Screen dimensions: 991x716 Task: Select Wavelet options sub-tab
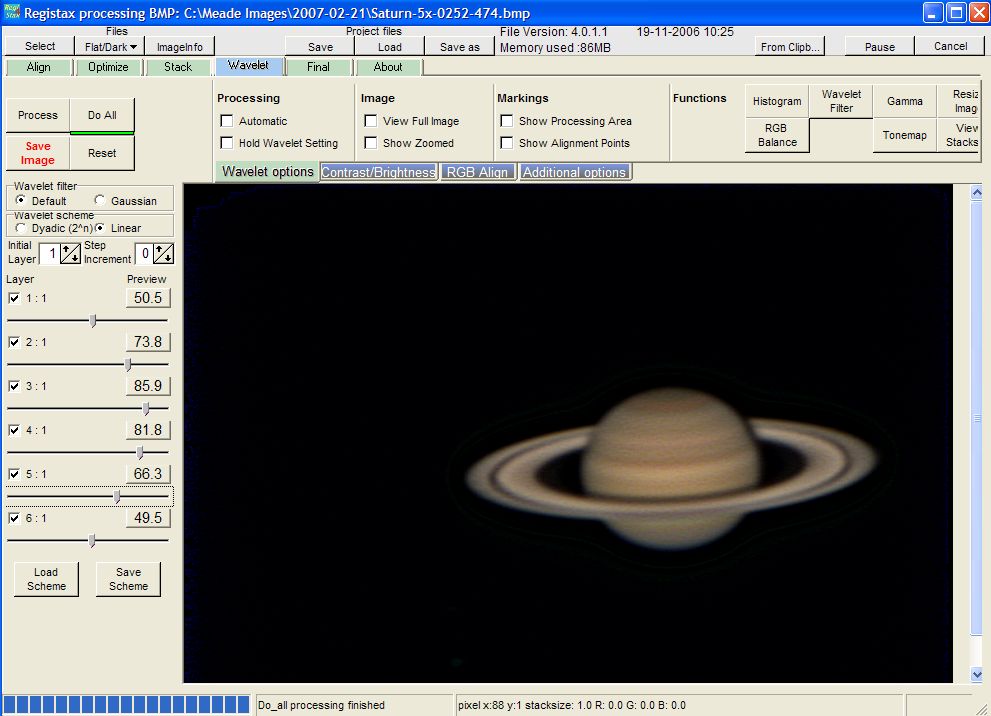click(267, 171)
